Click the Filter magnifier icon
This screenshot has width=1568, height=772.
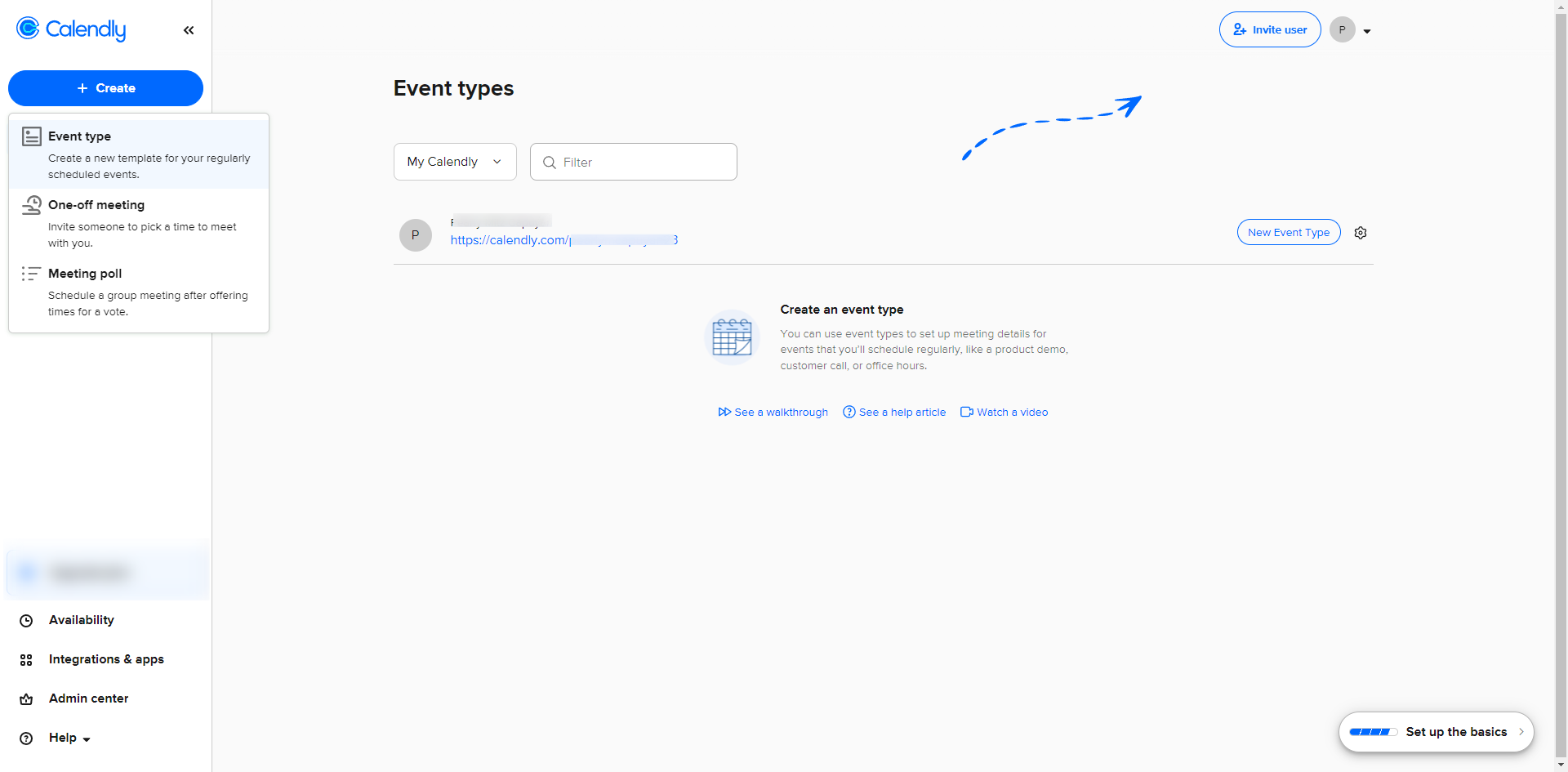[550, 163]
